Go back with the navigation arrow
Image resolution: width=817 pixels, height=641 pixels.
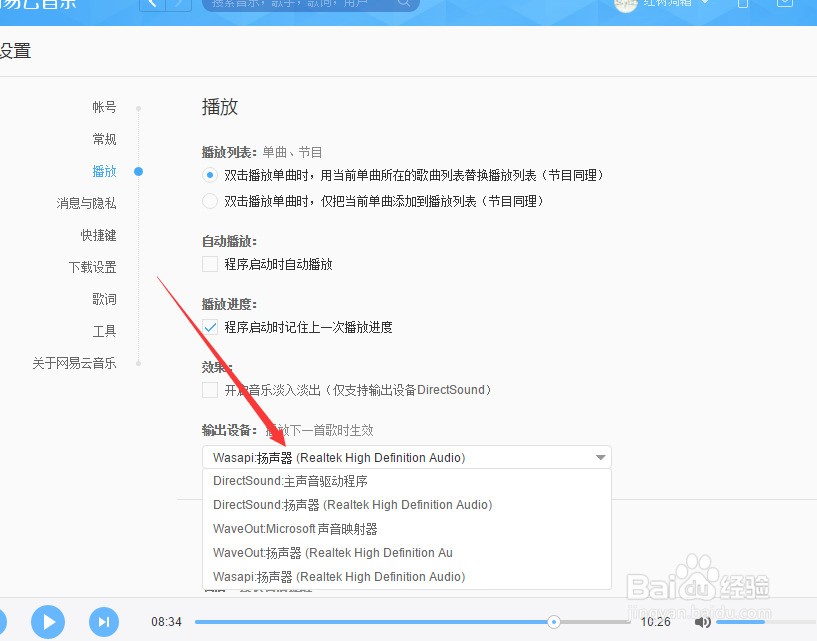click(153, 4)
